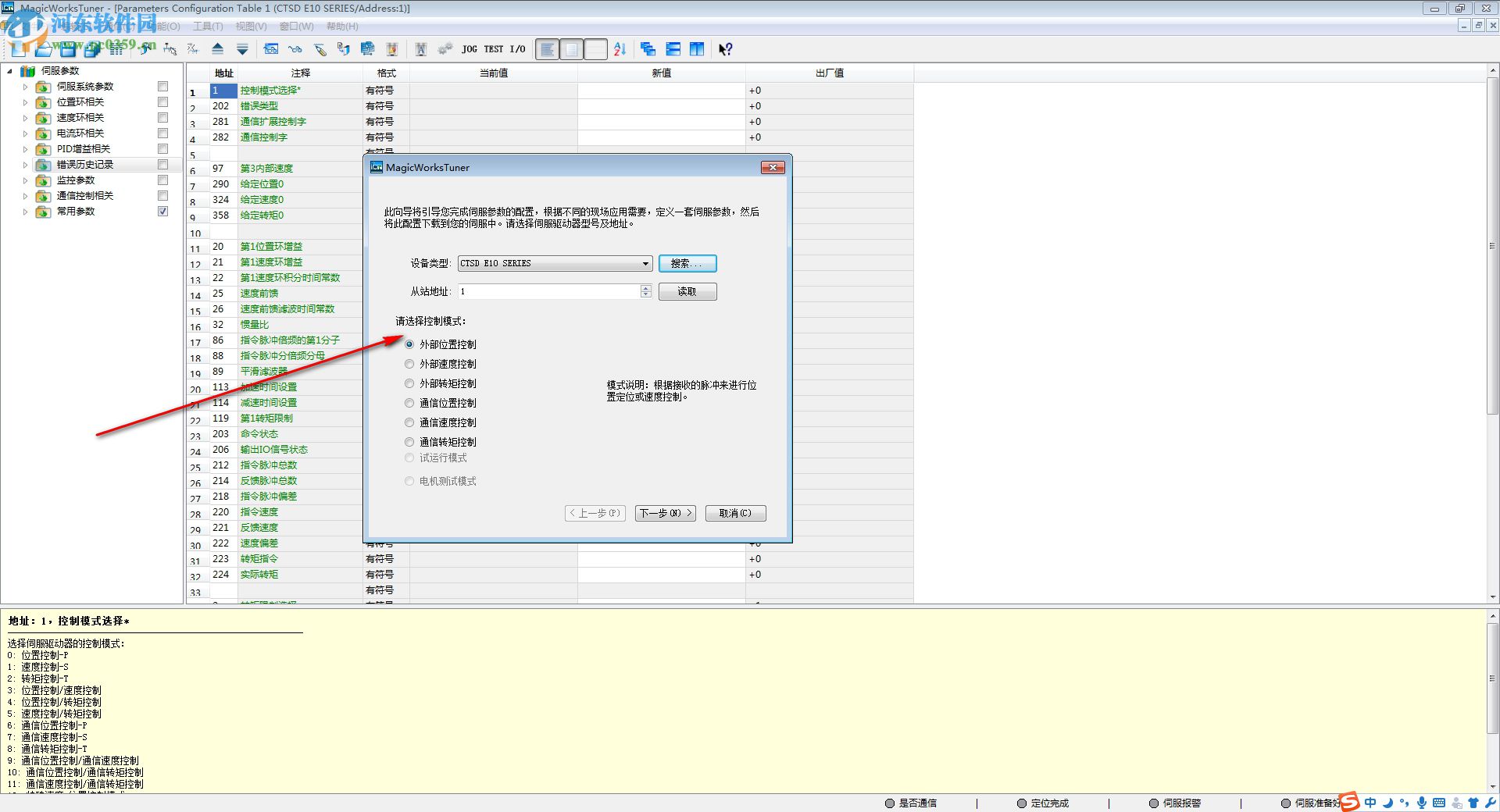Expand the 监控参数 tree node

coord(25,180)
